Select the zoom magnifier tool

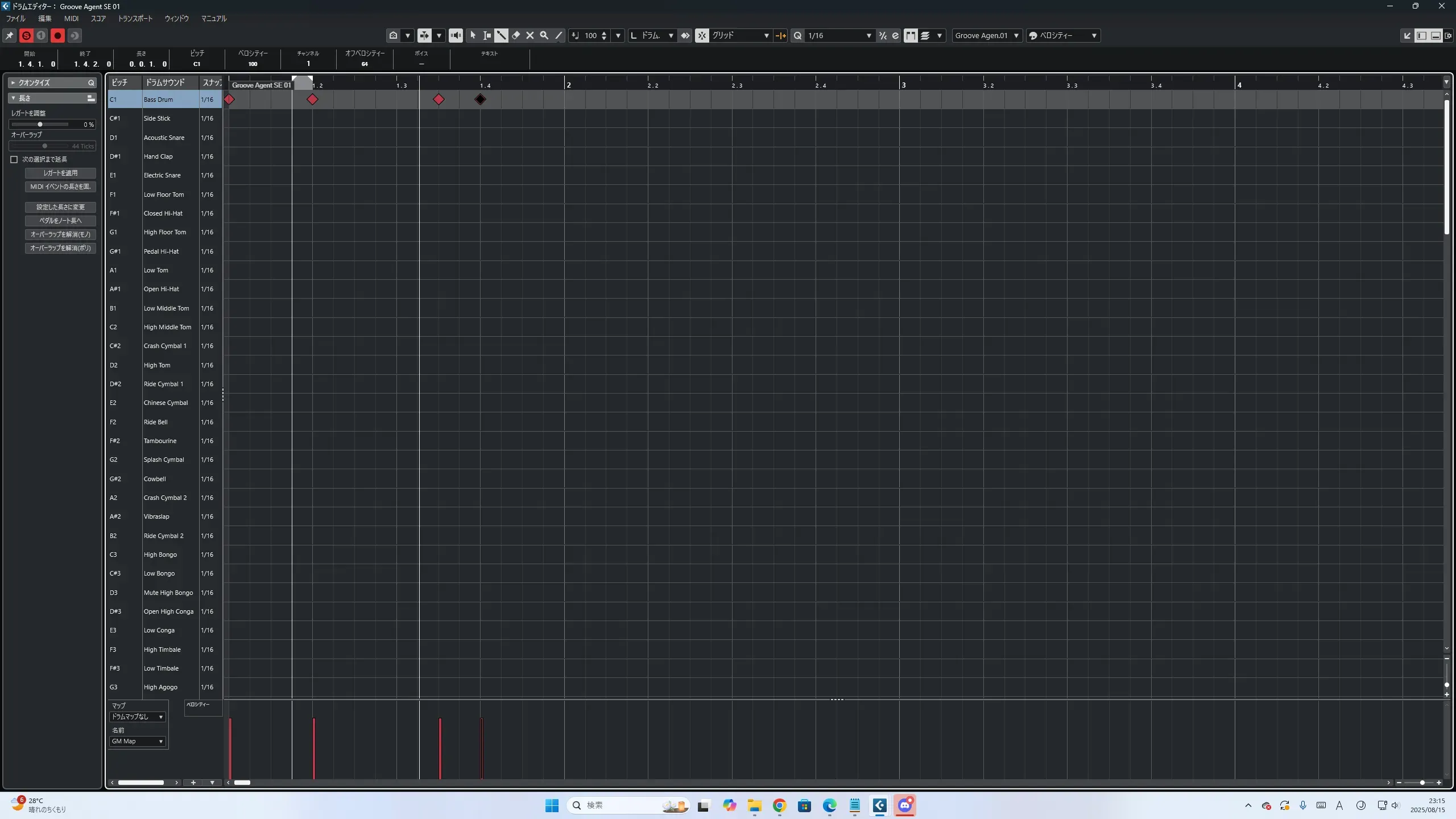(x=544, y=35)
